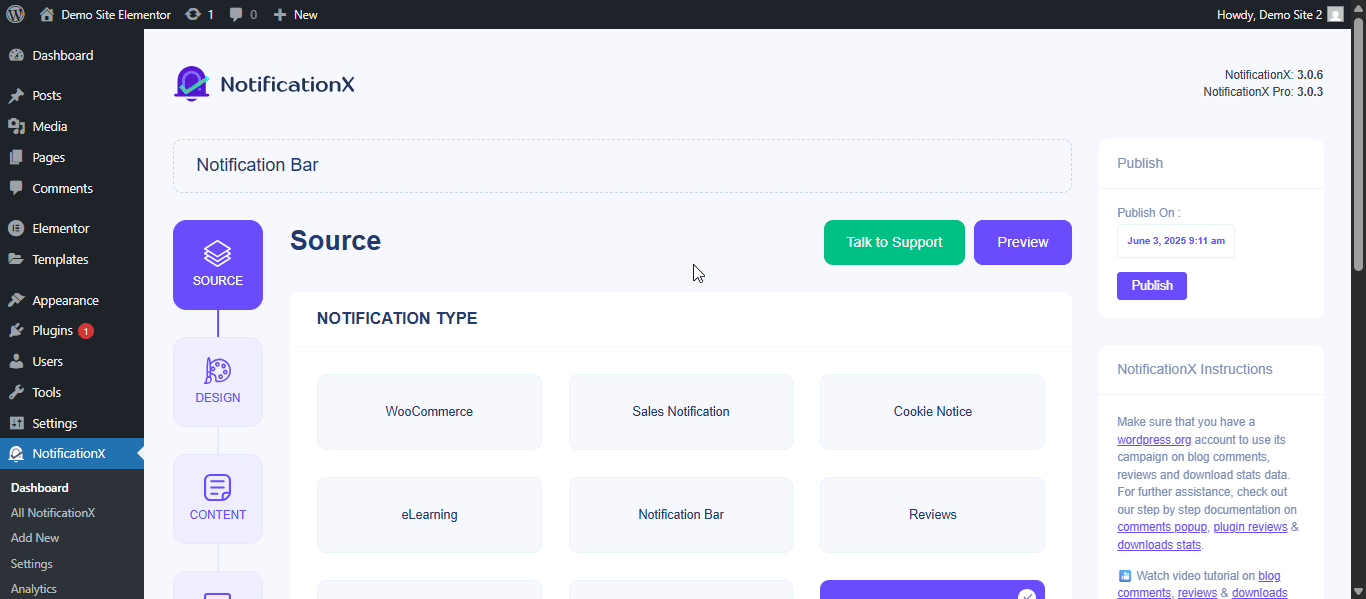The width and height of the screenshot is (1366, 599).
Task: Open the updates icon showing 1
Action: point(193,14)
